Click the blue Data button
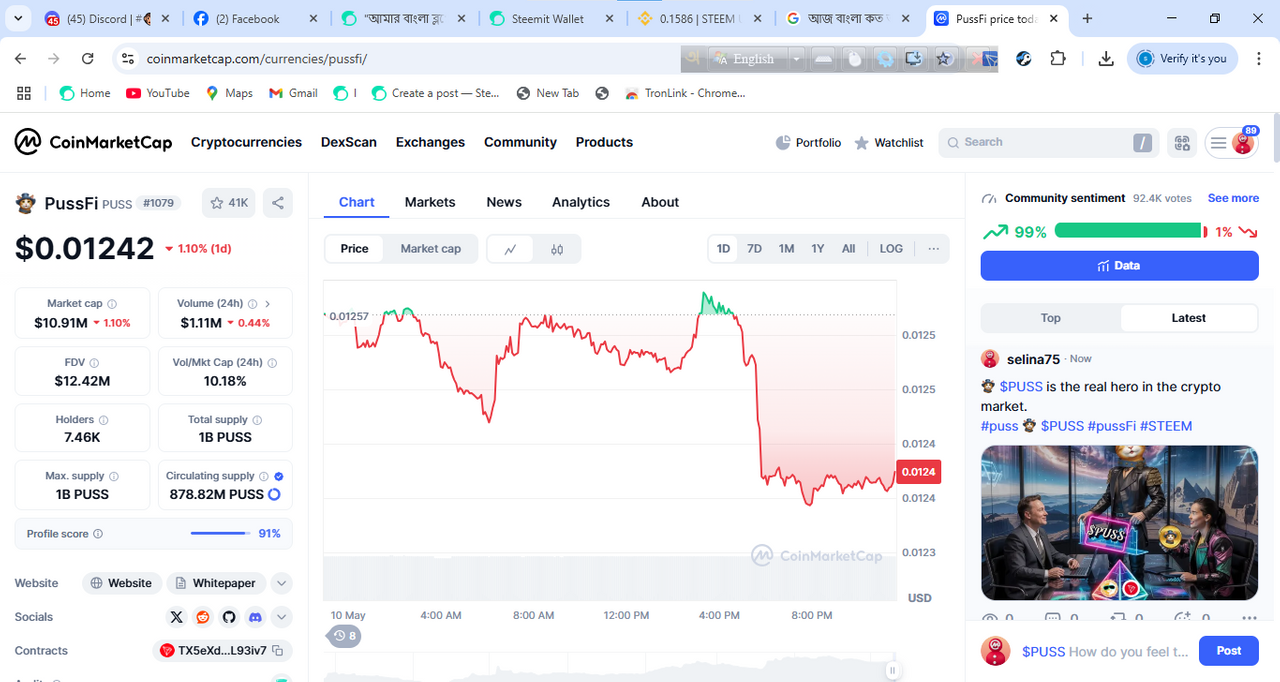The height and width of the screenshot is (682, 1280). point(1119,266)
